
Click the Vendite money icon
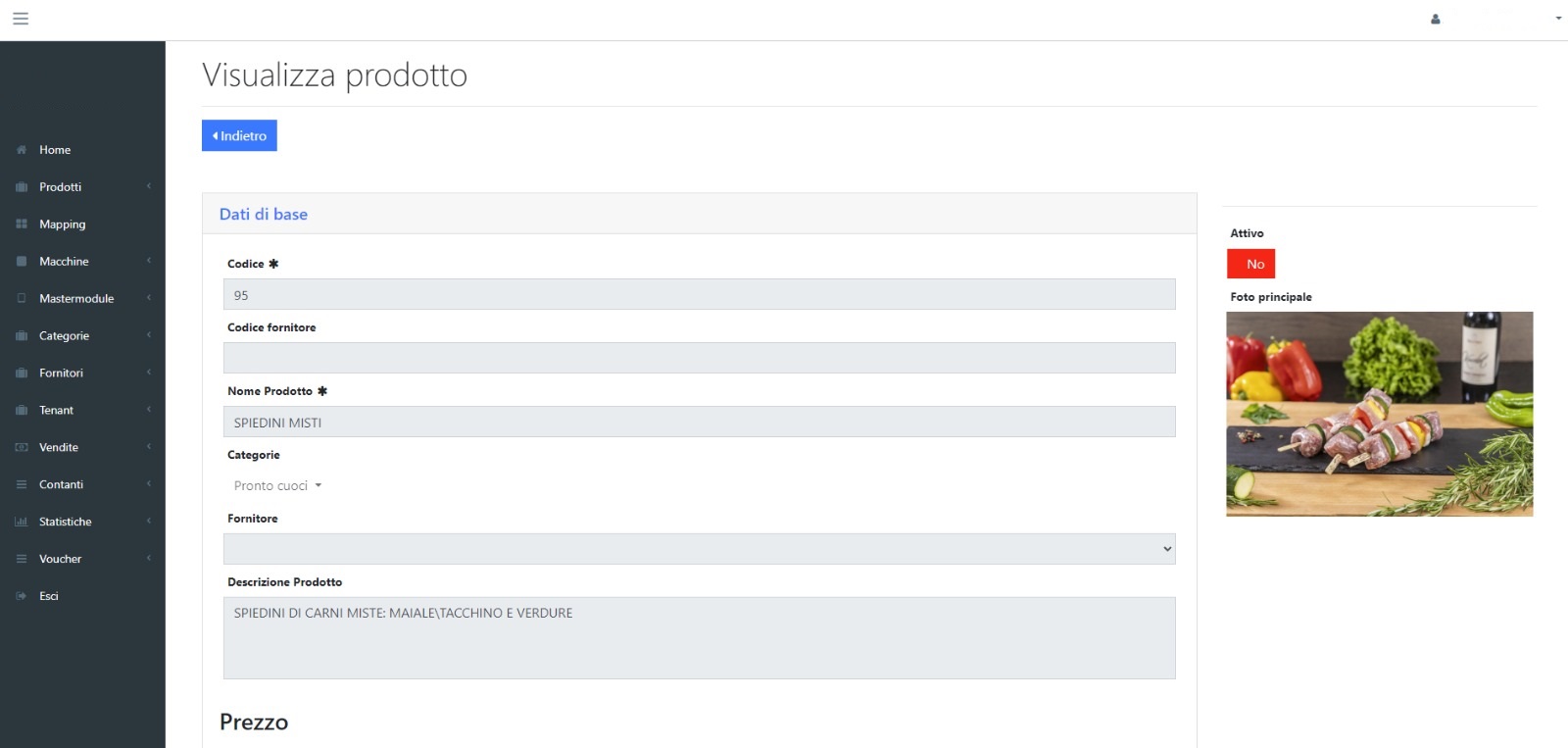pyautogui.click(x=22, y=448)
